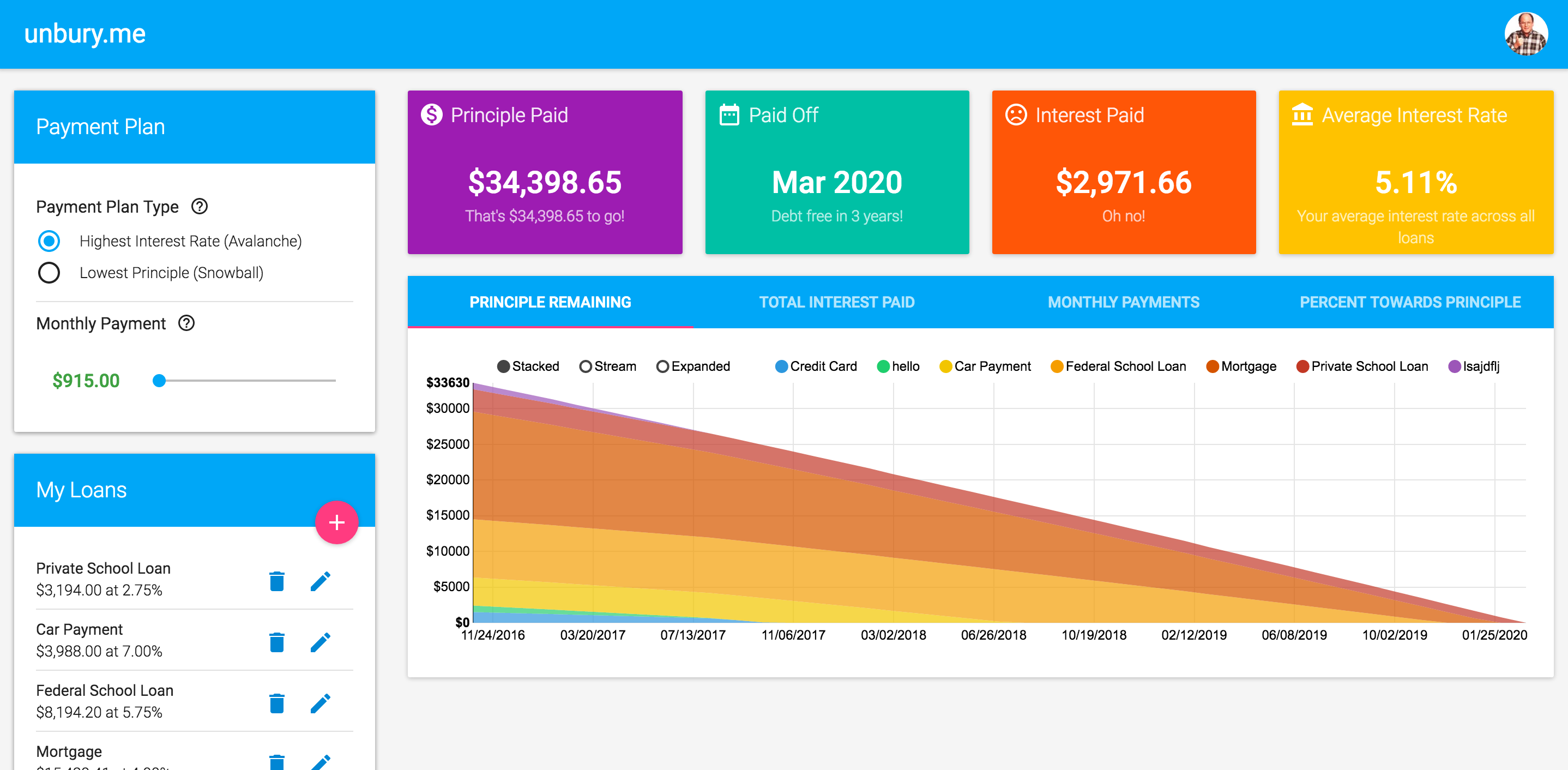The width and height of the screenshot is (1568, 770).
Task: Delete the Private School Loan
Action: 277,581
